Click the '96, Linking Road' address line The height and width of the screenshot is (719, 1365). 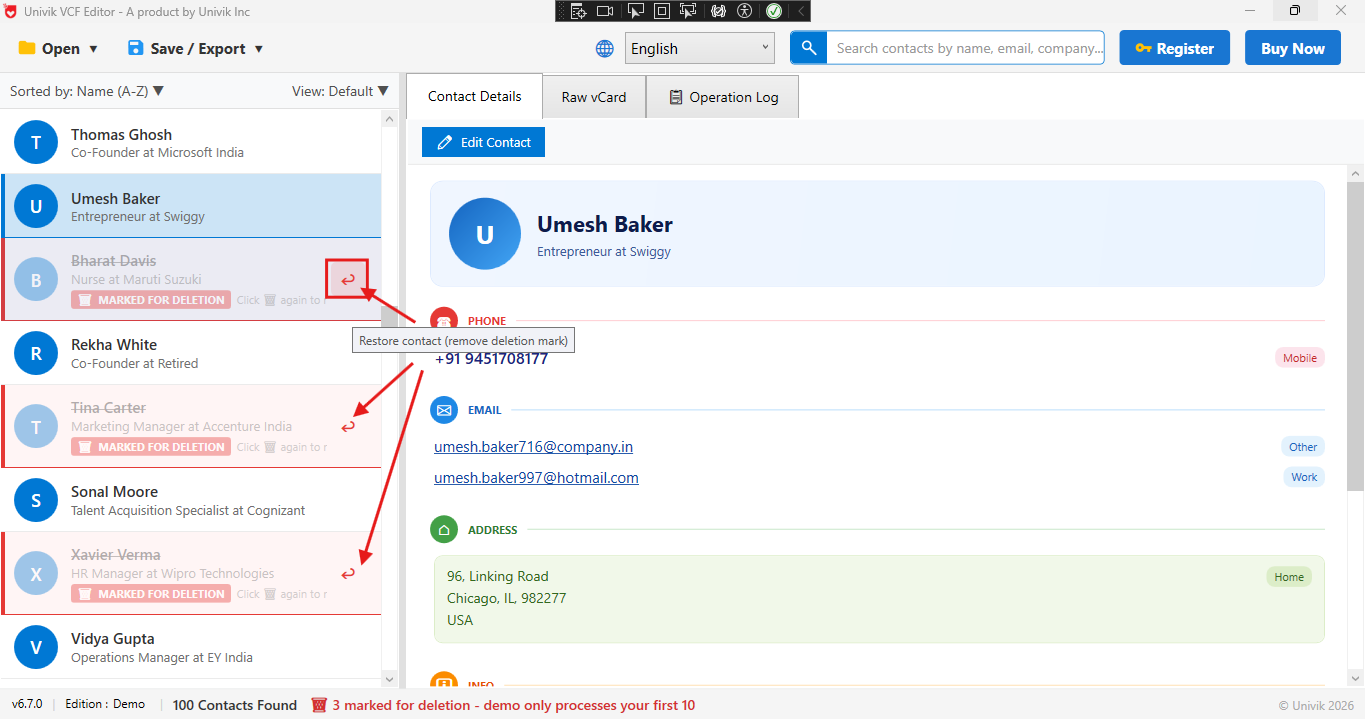point(498,576)
